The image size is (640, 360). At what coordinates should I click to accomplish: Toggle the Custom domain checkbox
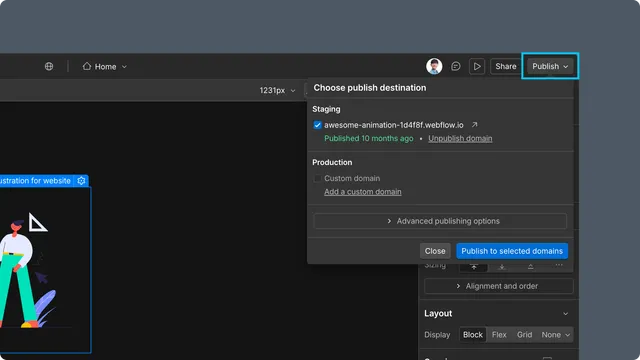coord(317,178)
